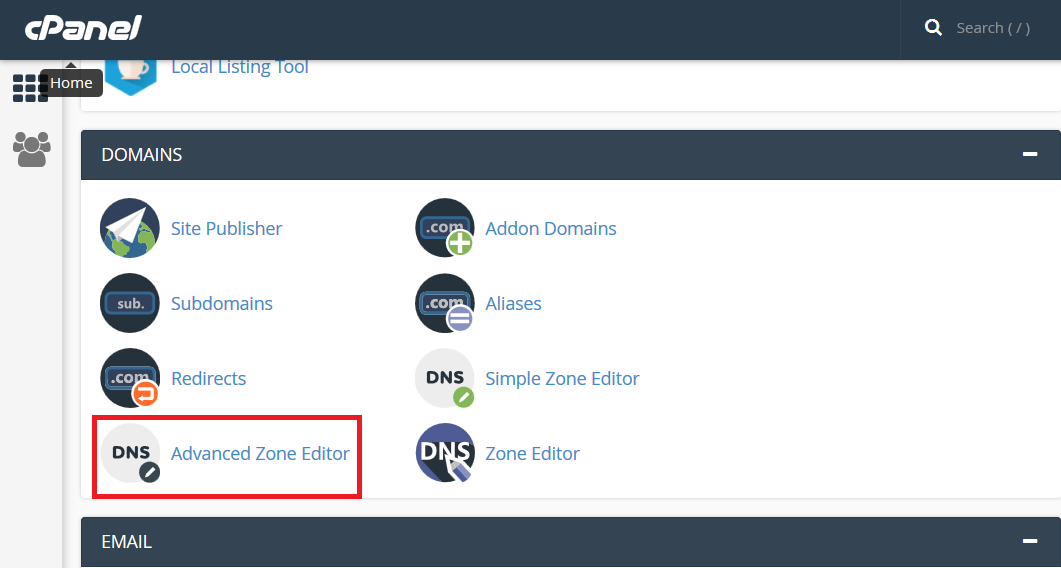Click the Site Publisher paper plane icon

coord(130,228)
